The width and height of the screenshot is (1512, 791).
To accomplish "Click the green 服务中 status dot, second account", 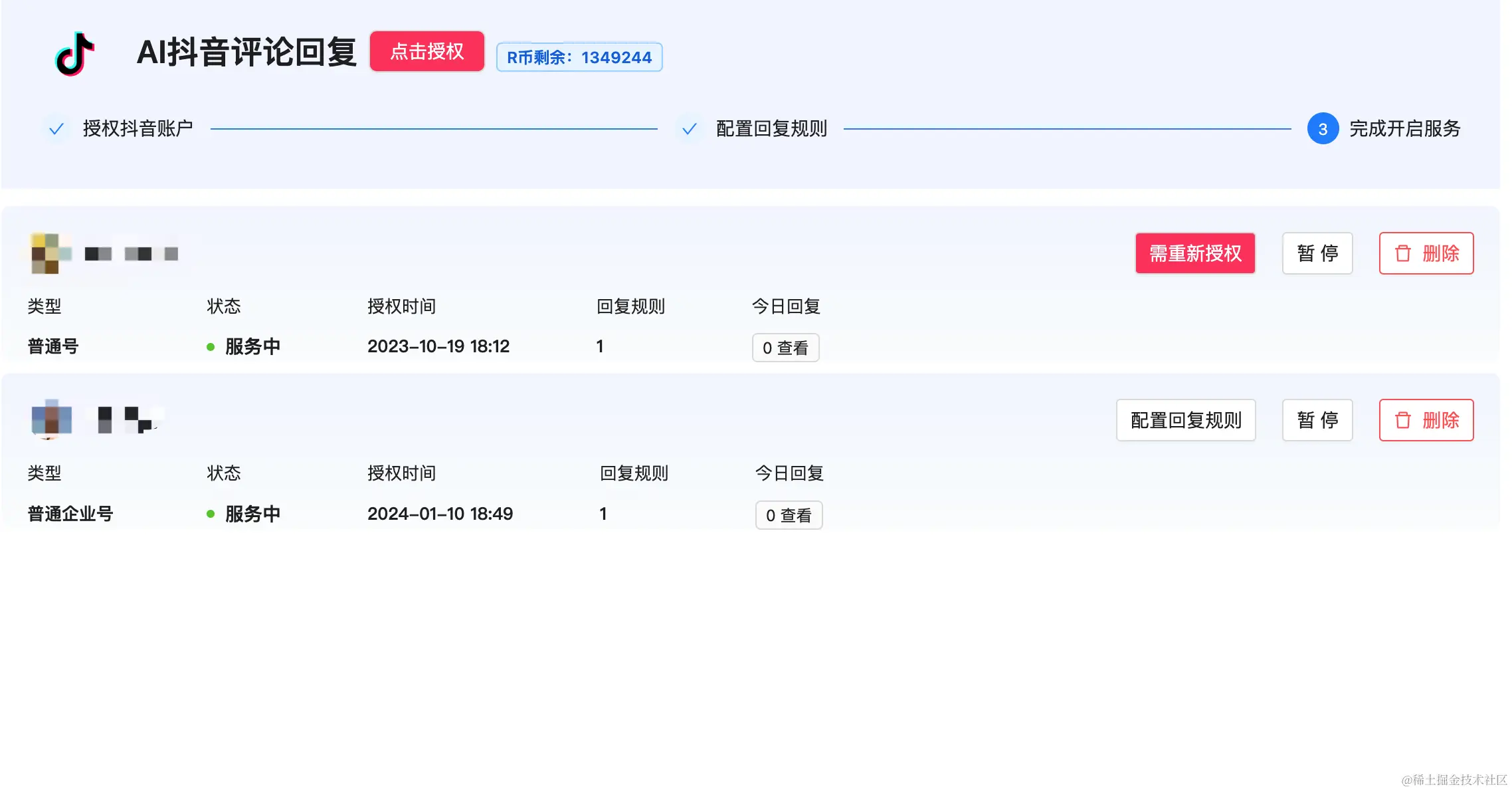I will coord(211,514).
